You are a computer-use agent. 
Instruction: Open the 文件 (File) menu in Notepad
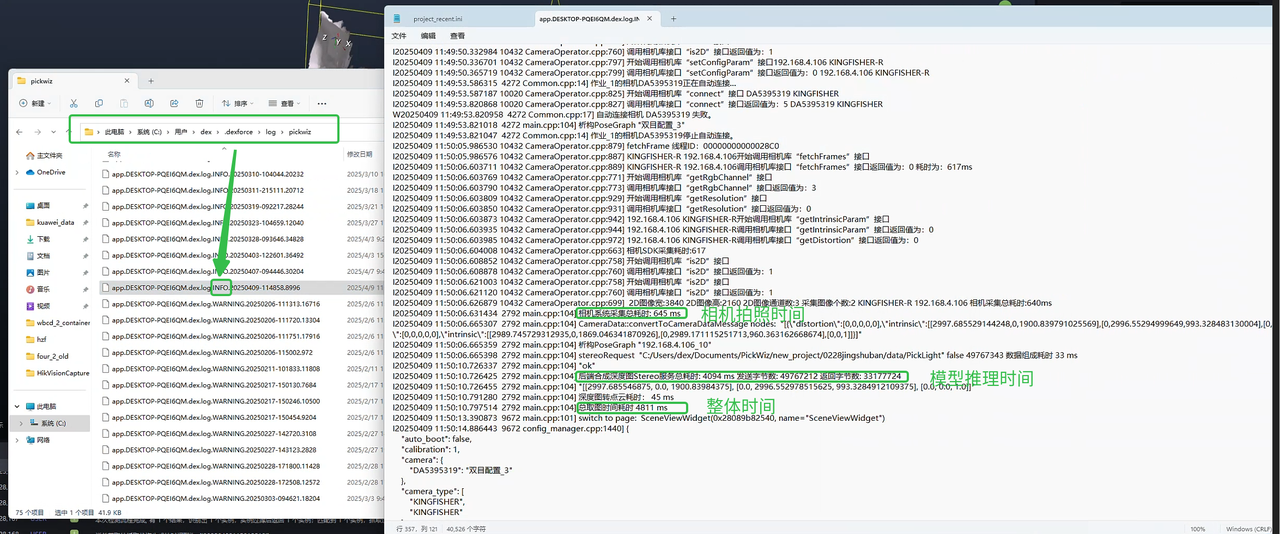[398, 36]
